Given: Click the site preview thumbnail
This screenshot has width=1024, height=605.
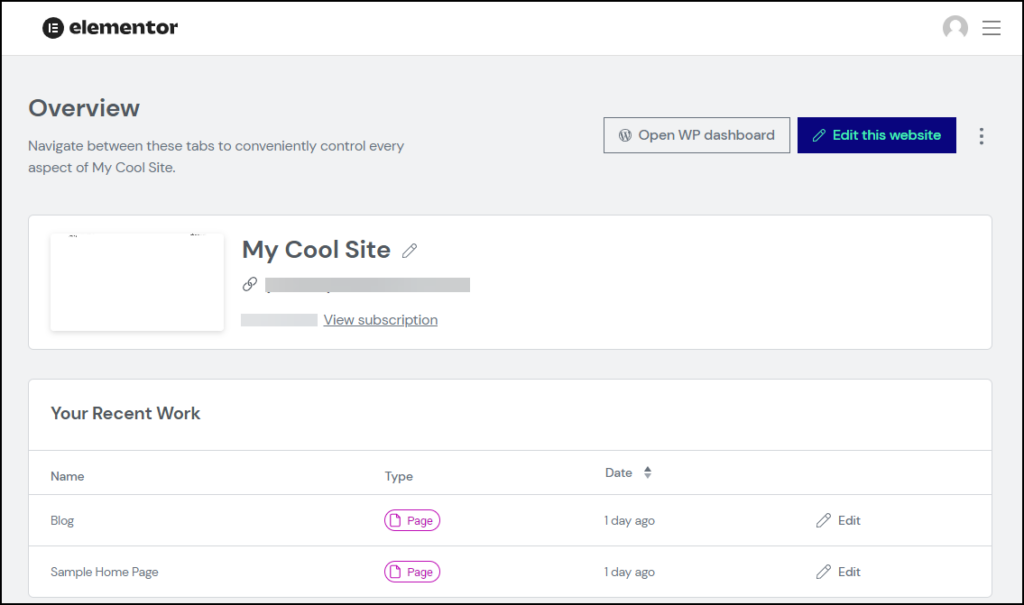Looking at the screenshot, I should (x=136, y=282).
